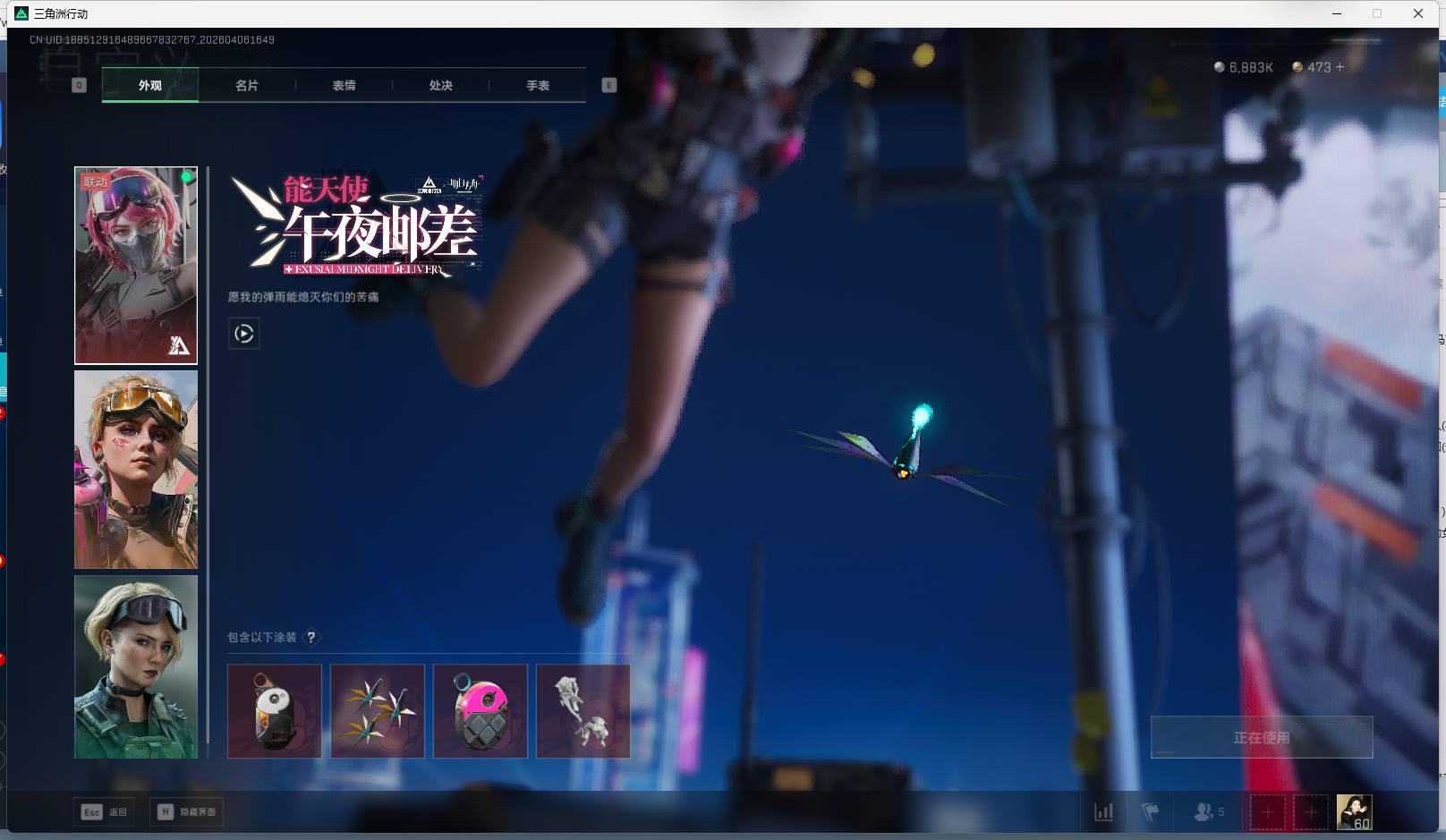Click the 三角洲行动 app icon in title bar

pos(21,13)
